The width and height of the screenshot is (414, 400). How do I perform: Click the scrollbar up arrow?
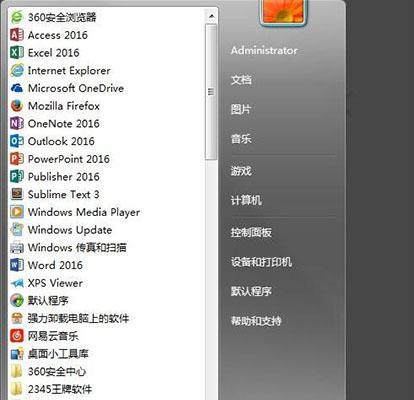211,16
